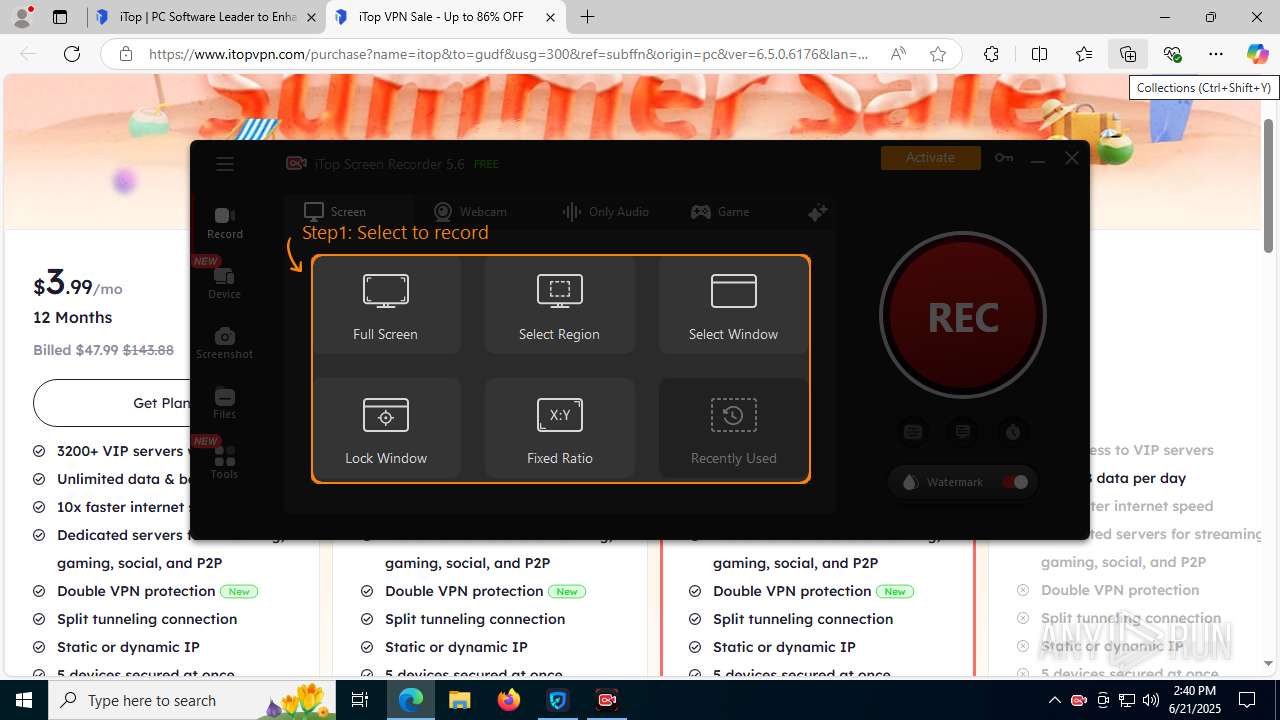The height and width of the screenshot is (720, 1280).
Task: Close the iTop VPN Sale browser tab
Action: [x=550, y=17]
